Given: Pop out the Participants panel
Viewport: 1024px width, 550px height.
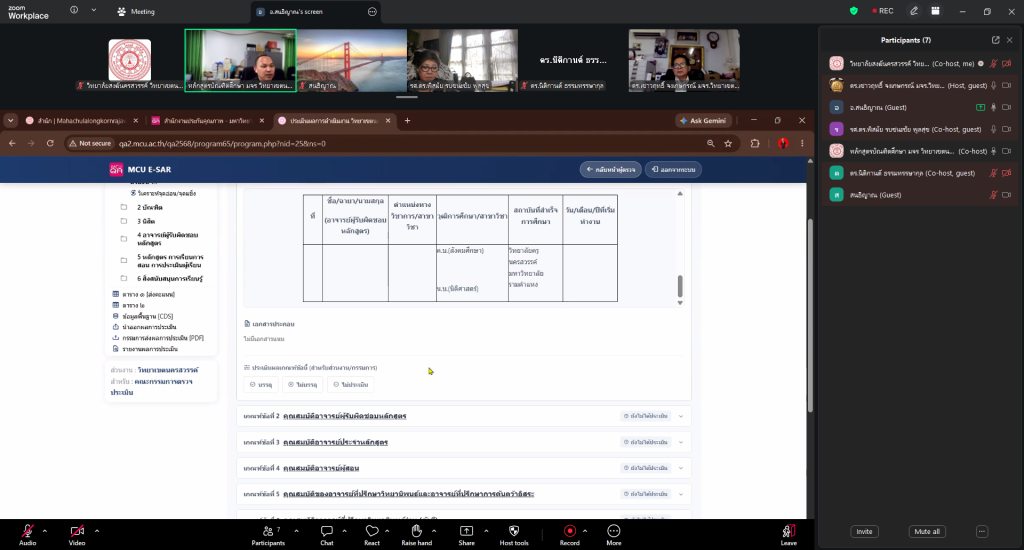Looking at the screenshot, I should point(995,40).
